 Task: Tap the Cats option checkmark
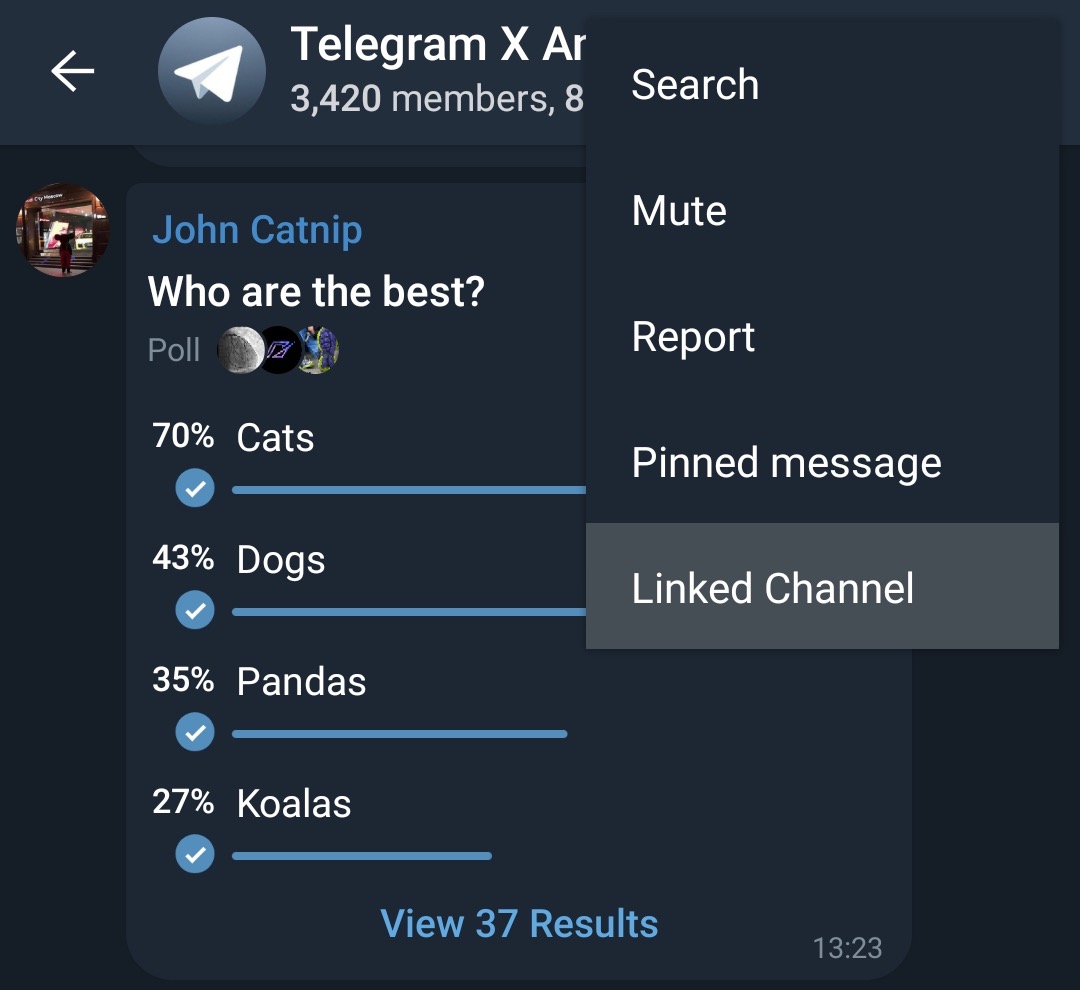[195, 489]
